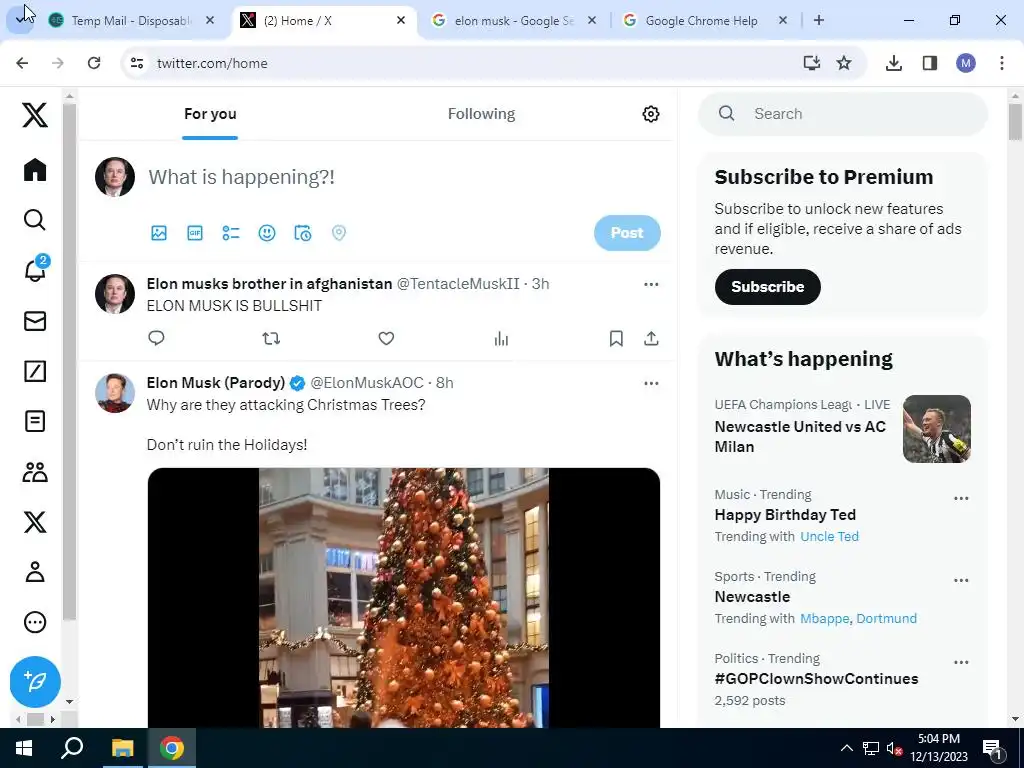Bookmark the TentacleMuskII post

(616, 338)
